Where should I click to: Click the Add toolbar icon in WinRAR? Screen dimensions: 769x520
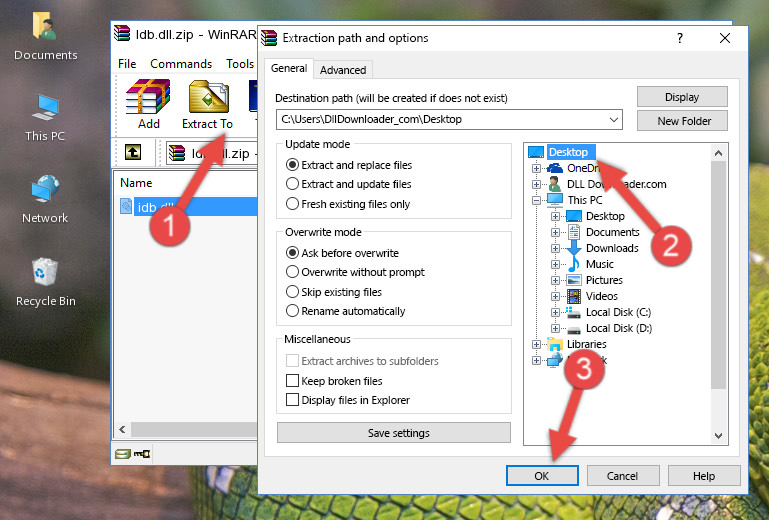[x=148, y=104]
